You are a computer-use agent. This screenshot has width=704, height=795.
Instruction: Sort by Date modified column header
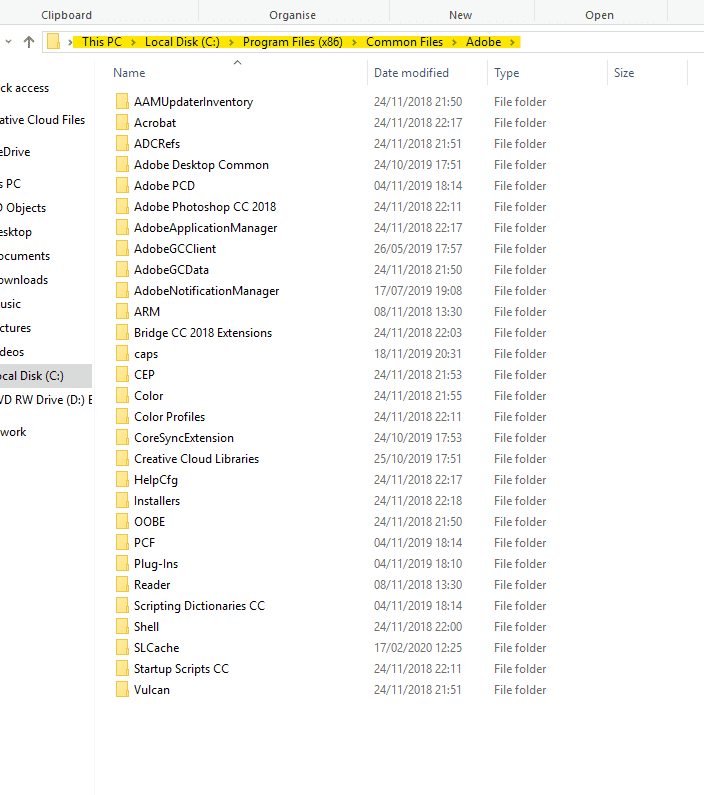[x=411, y=73]
